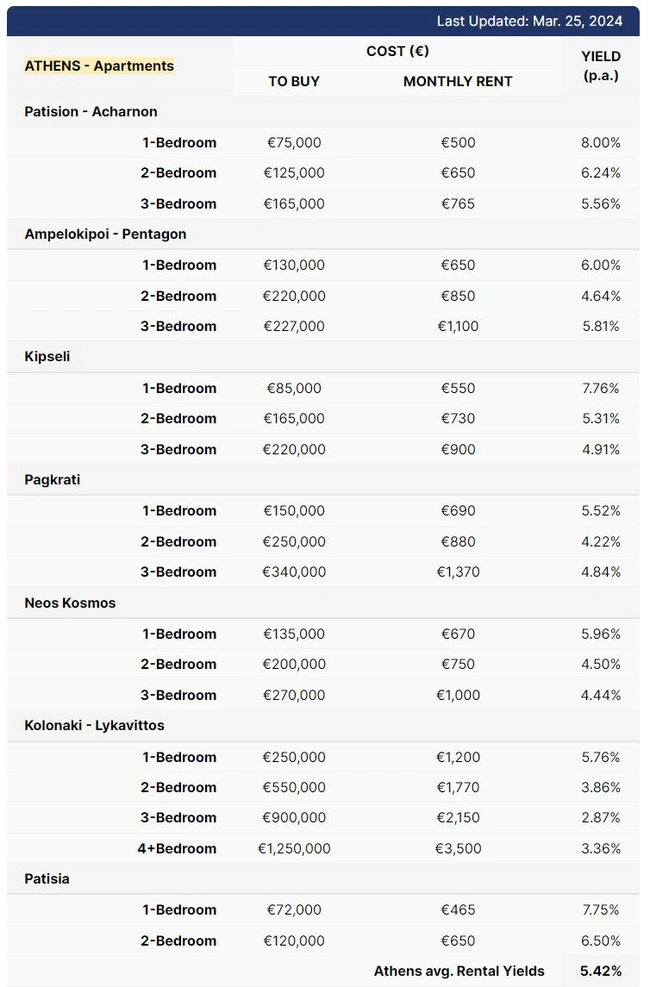Screen dimensions: 650x987
Task: Click the YIELD (p.a.) column header
Action: 600,66
